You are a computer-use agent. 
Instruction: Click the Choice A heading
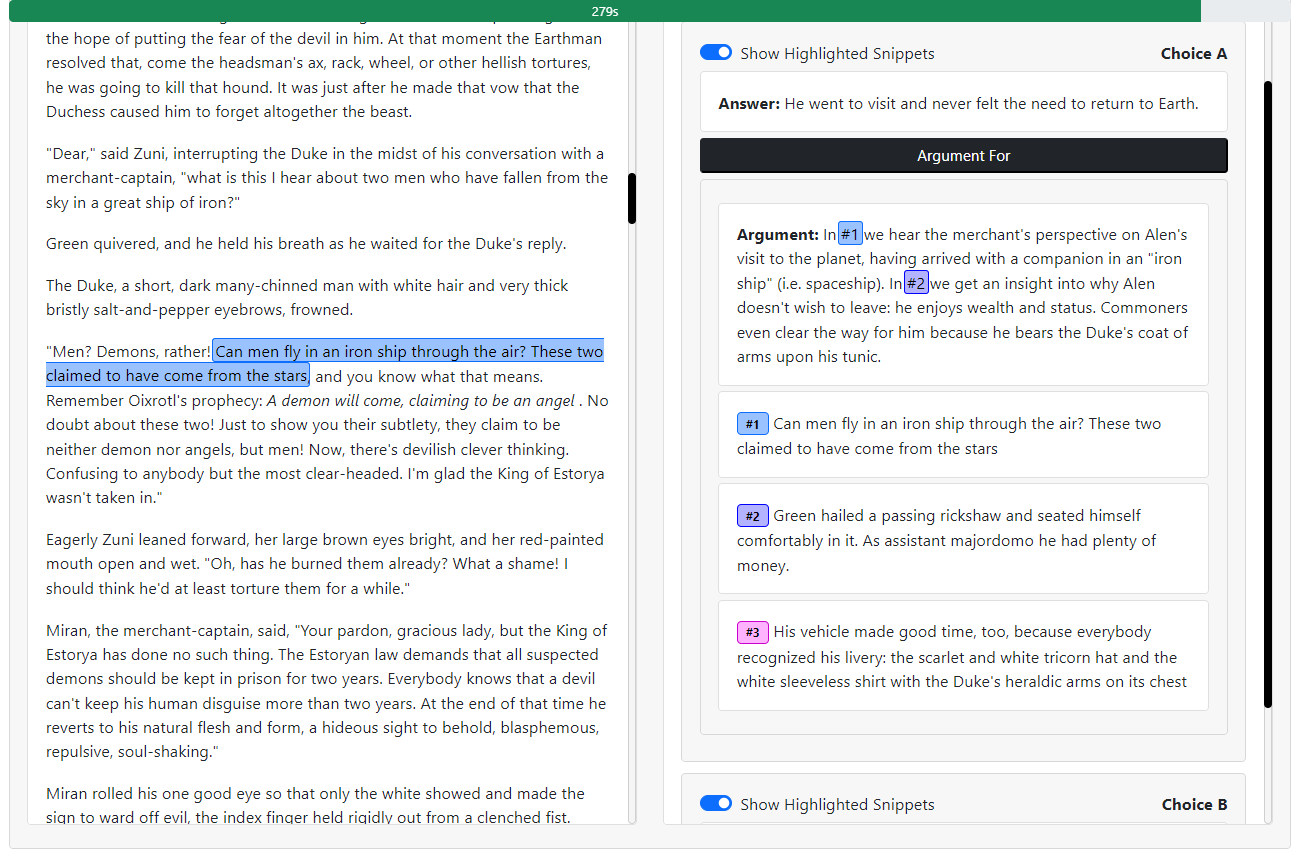1194,53
